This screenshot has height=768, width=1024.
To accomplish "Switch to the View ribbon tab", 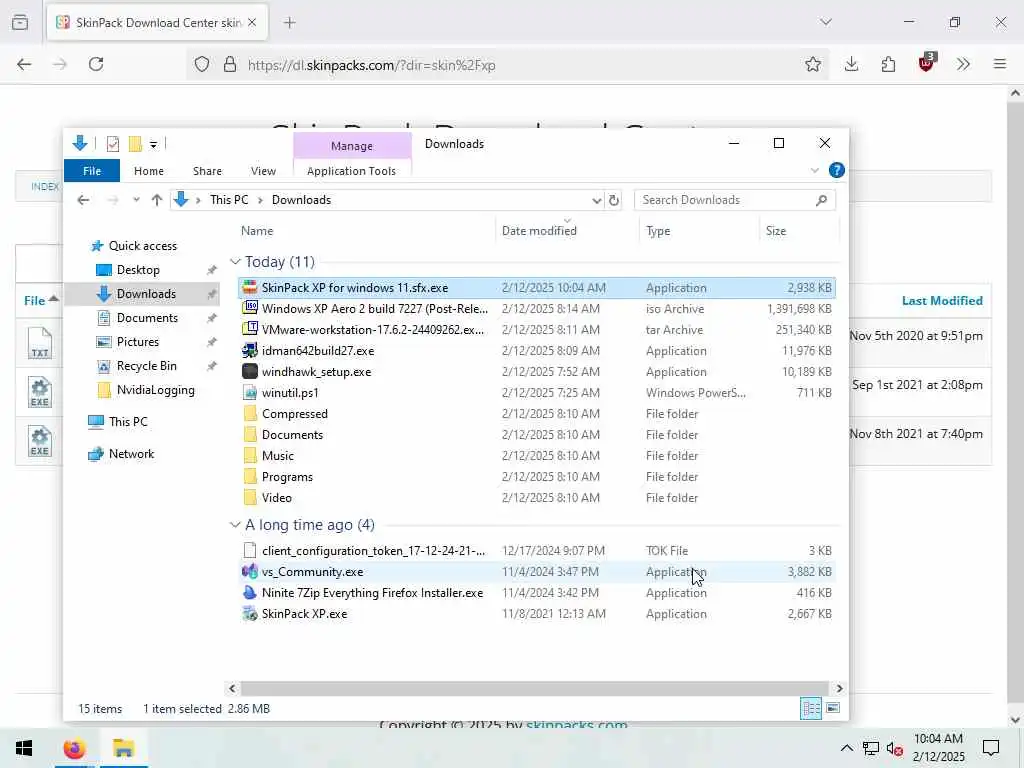I will tap(263, 171).
